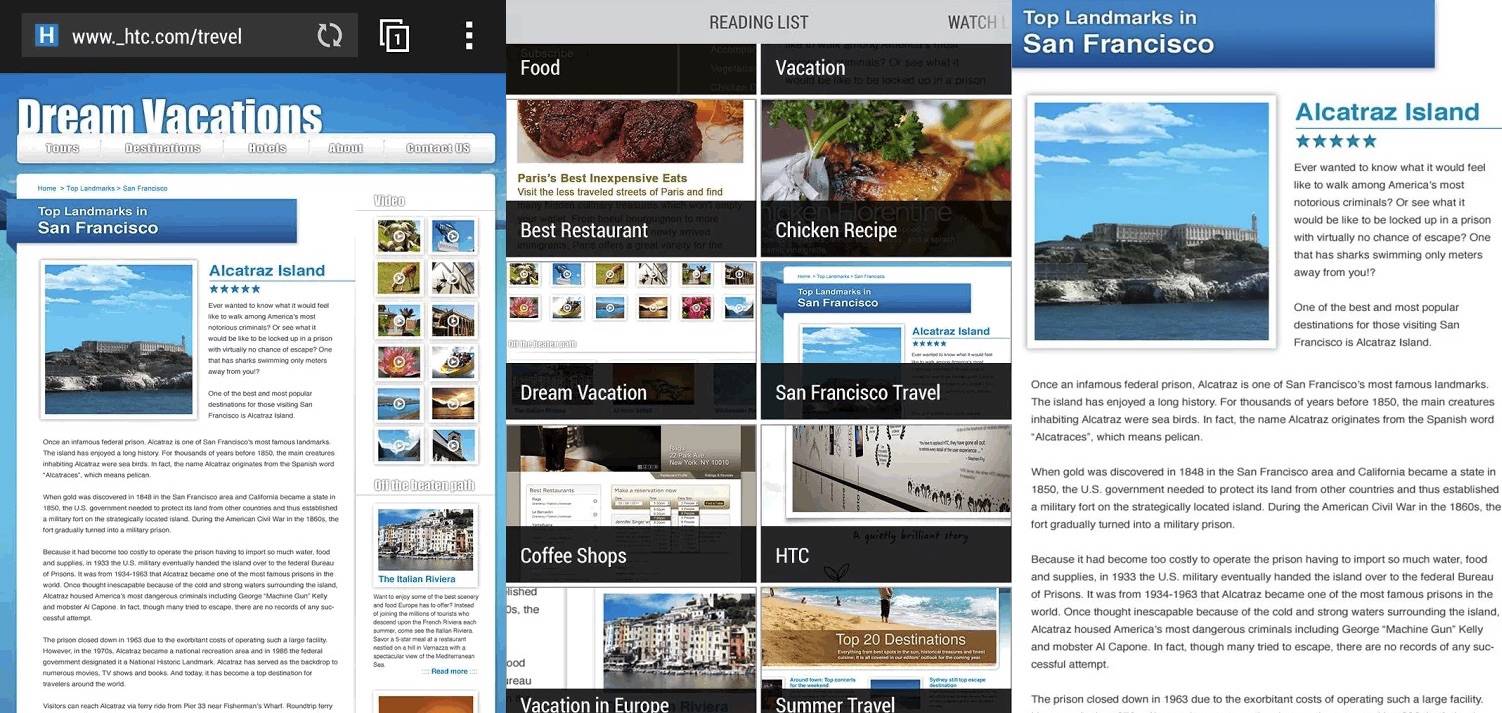
Task: Click Read more under Italian Riviera
Action: point(450,671)
